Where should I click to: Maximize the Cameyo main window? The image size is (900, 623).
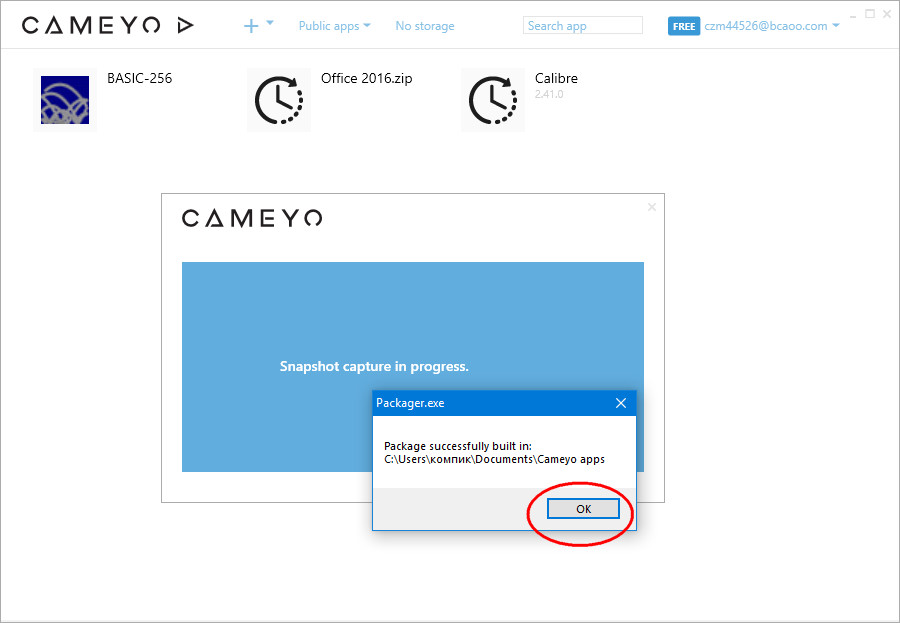870,14
